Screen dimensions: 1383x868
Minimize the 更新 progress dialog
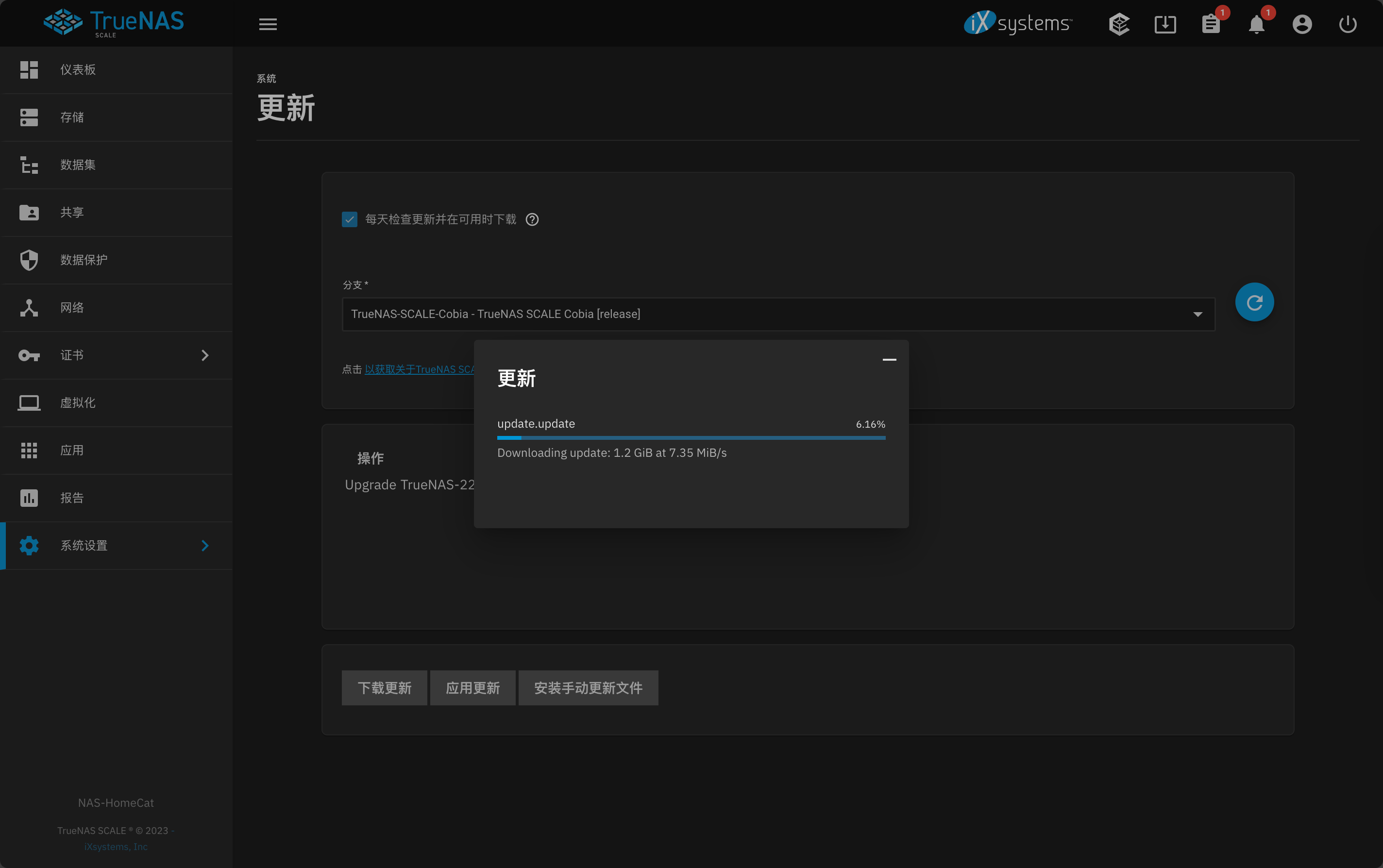889,360
